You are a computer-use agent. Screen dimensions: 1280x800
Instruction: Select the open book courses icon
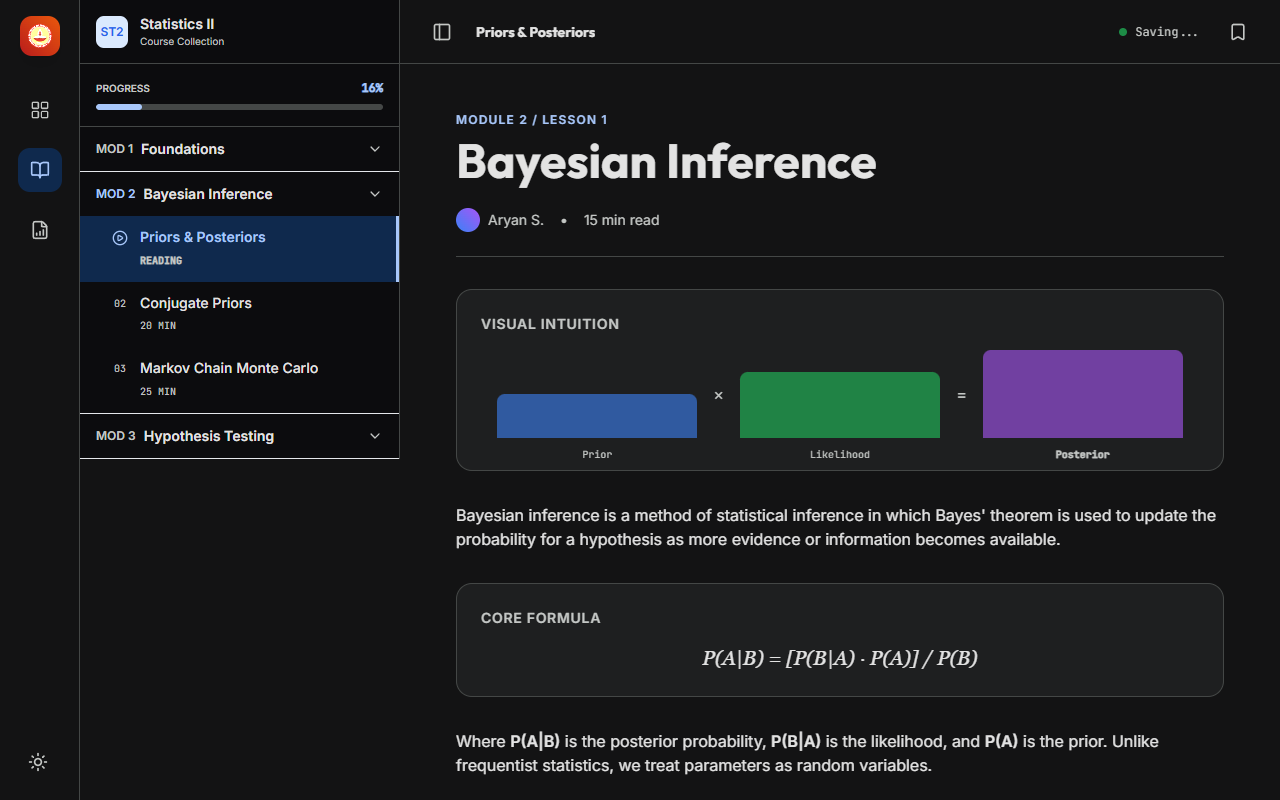point(40,170)
